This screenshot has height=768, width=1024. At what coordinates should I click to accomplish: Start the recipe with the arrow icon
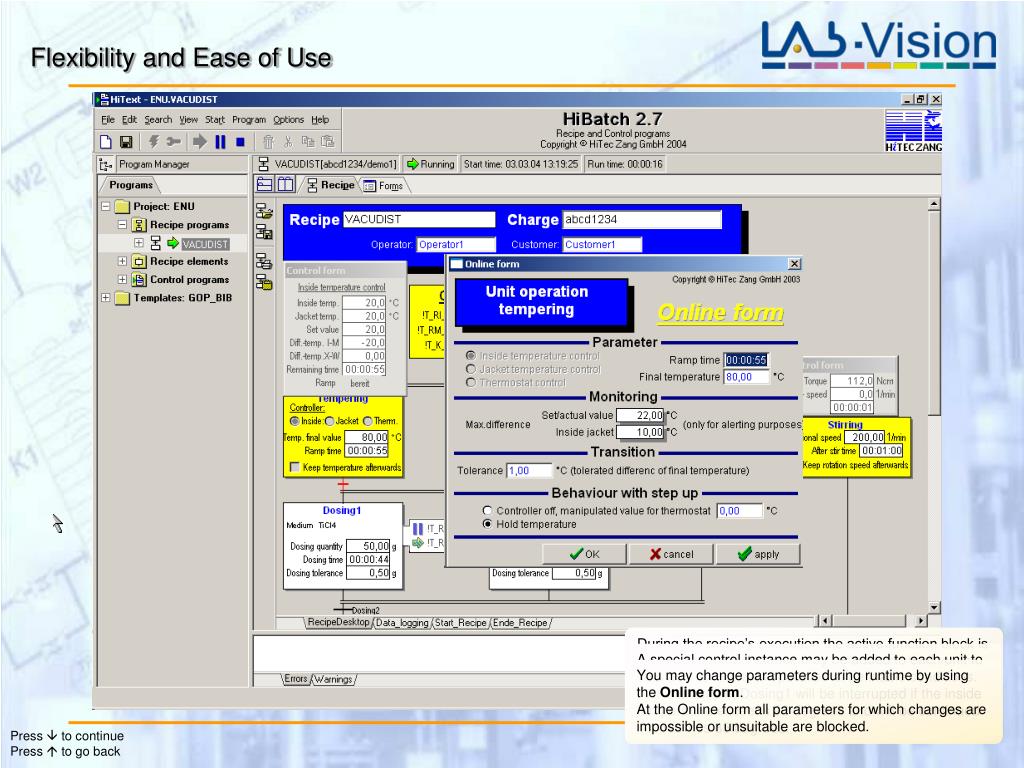[x=200, y=142]
